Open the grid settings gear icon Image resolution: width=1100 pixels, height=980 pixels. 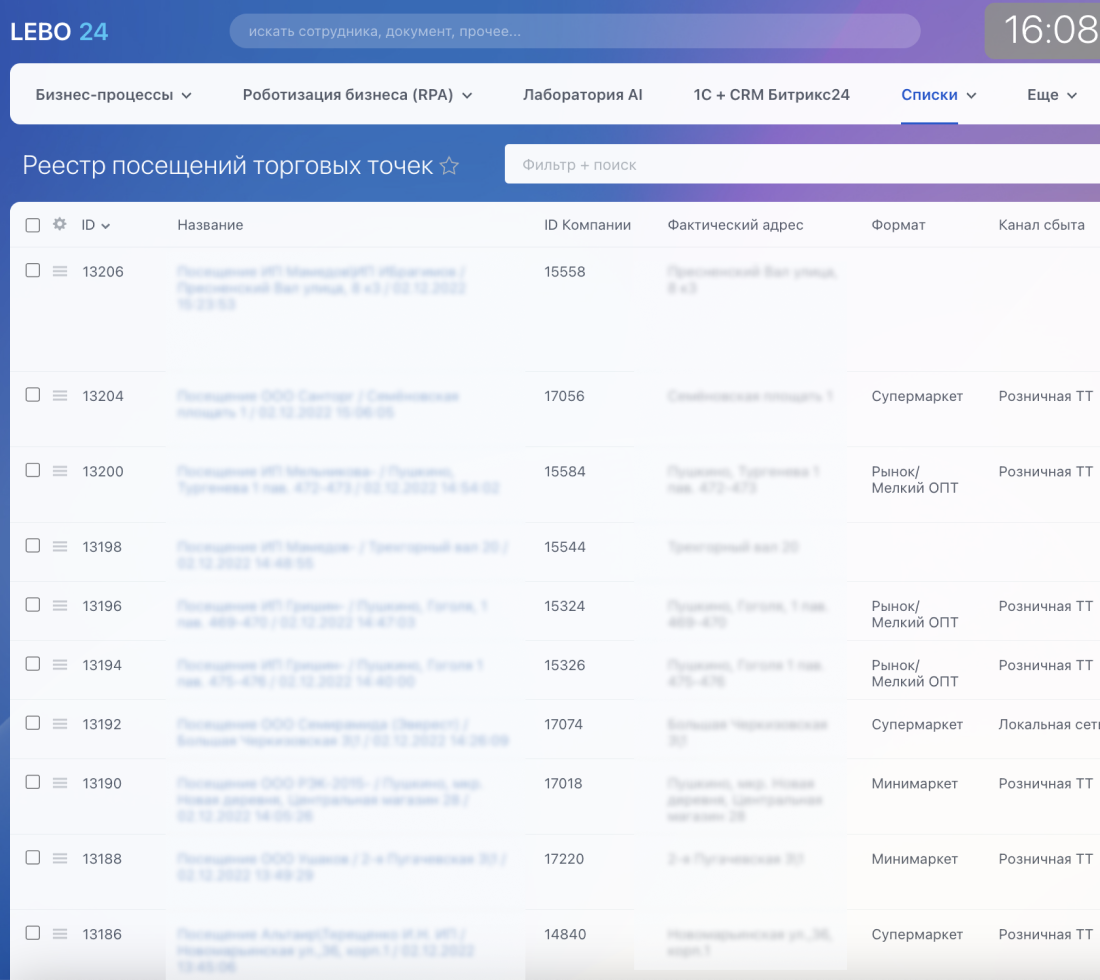coord(60,225)
